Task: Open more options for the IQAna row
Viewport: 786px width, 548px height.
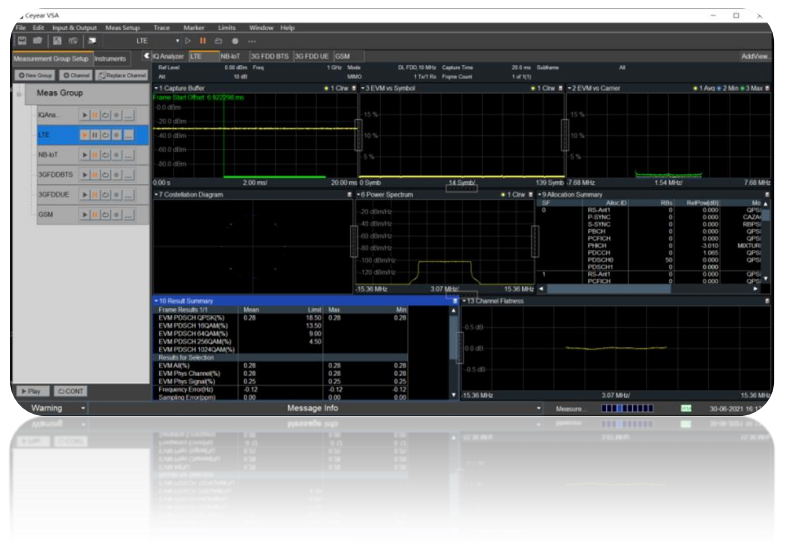Action: tap(128, 115)
